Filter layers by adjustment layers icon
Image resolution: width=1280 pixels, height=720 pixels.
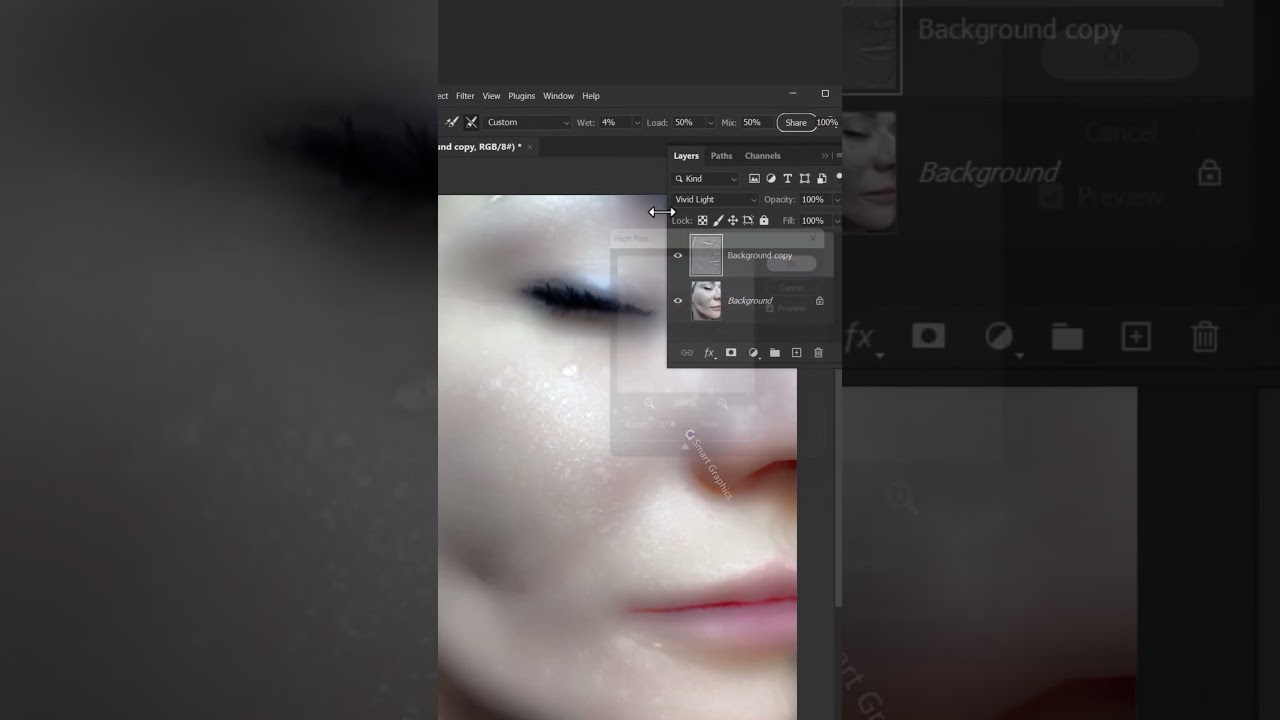pos(771,179)
